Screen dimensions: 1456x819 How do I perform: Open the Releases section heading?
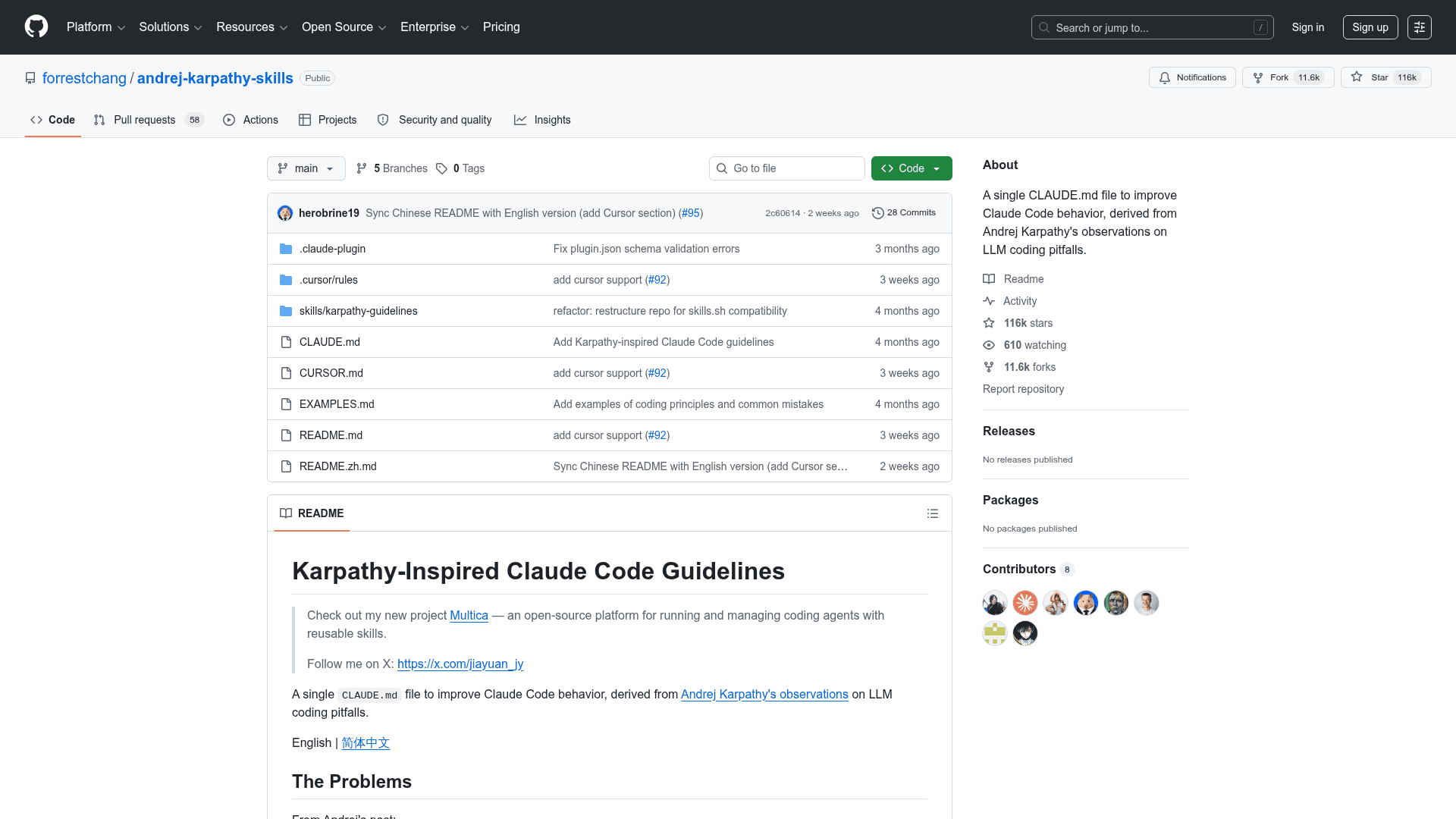tap(1009, 431)
